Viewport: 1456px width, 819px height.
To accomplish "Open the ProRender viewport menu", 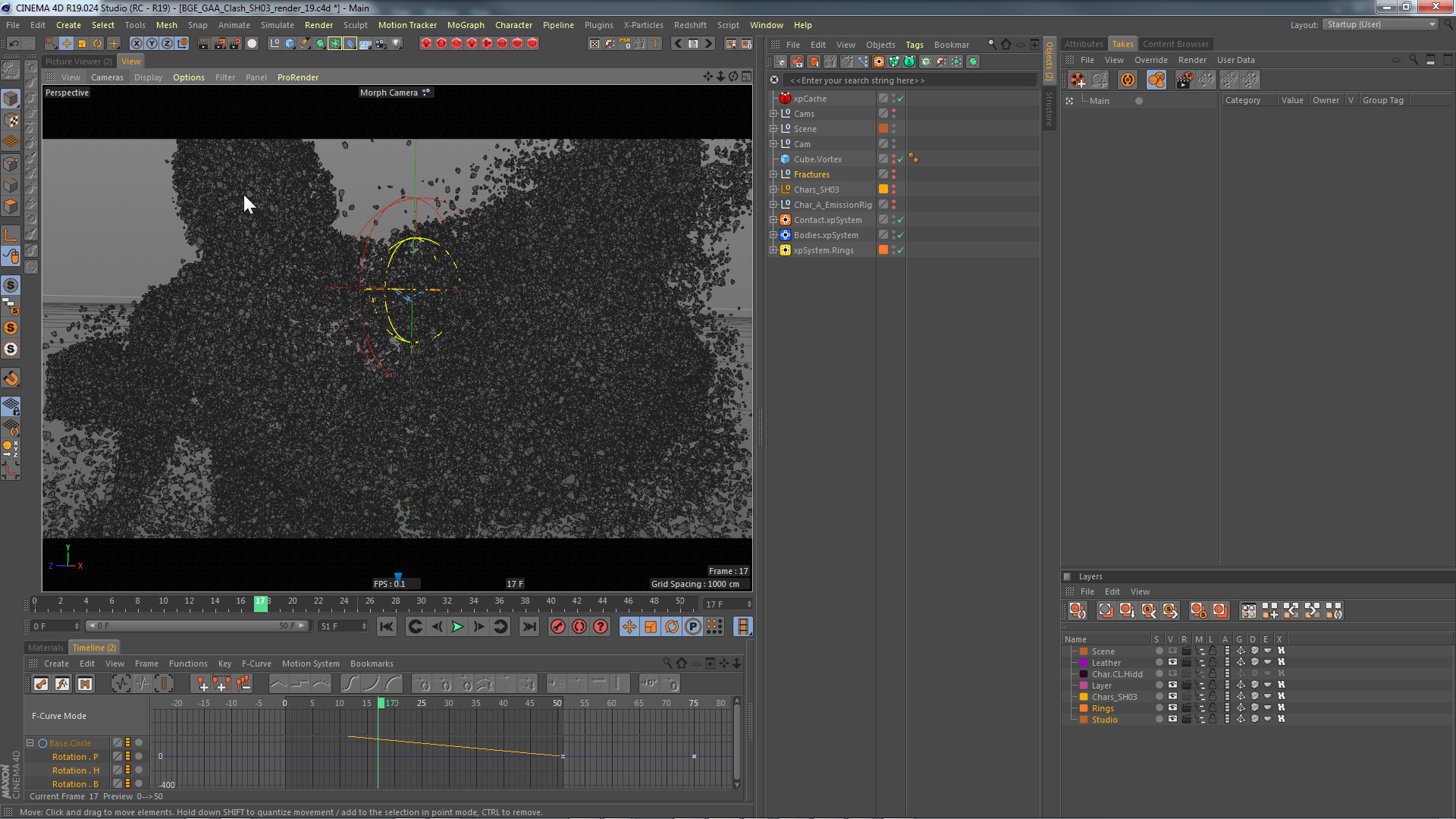I will point(298,77).
